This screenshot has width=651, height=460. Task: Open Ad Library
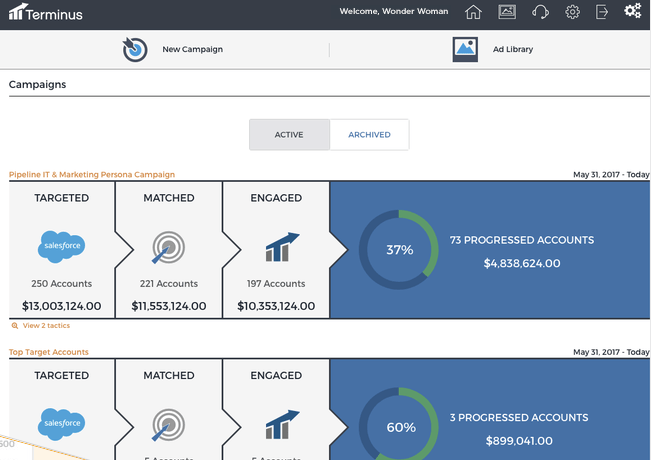tap(513, 49)
